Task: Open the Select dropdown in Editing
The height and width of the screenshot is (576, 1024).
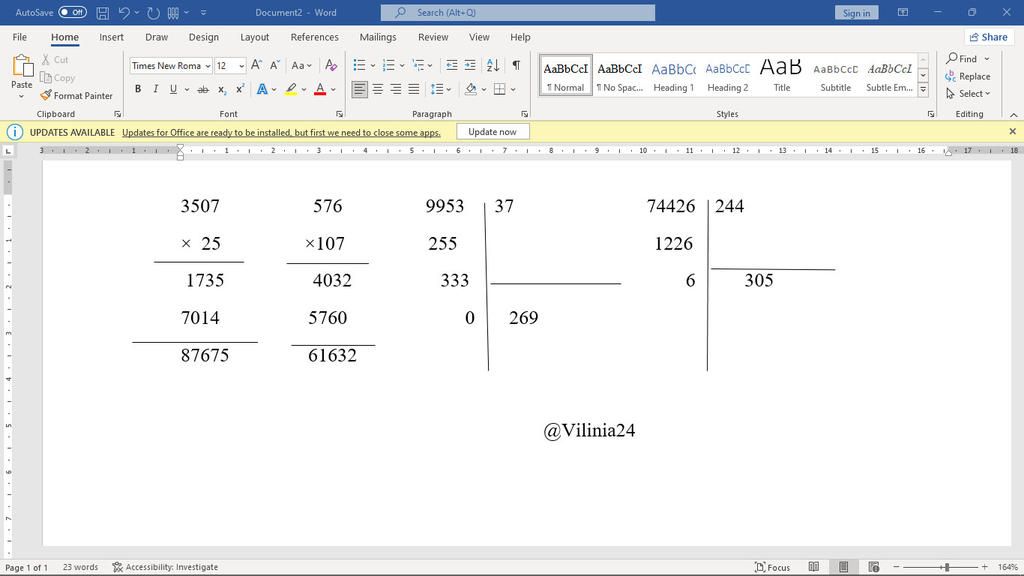Action: coord(968,94)
